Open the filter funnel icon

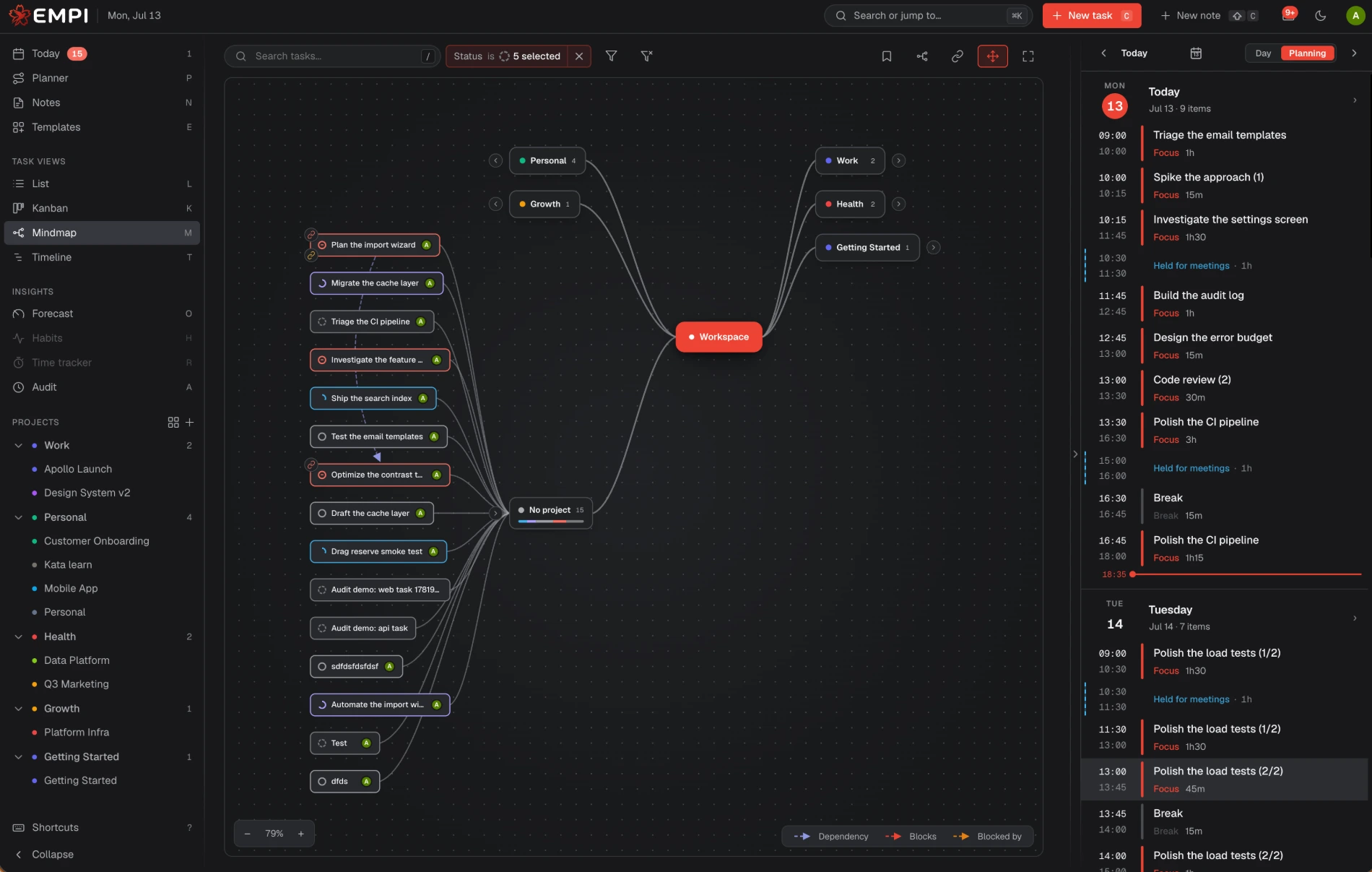[x=611, y=56]
